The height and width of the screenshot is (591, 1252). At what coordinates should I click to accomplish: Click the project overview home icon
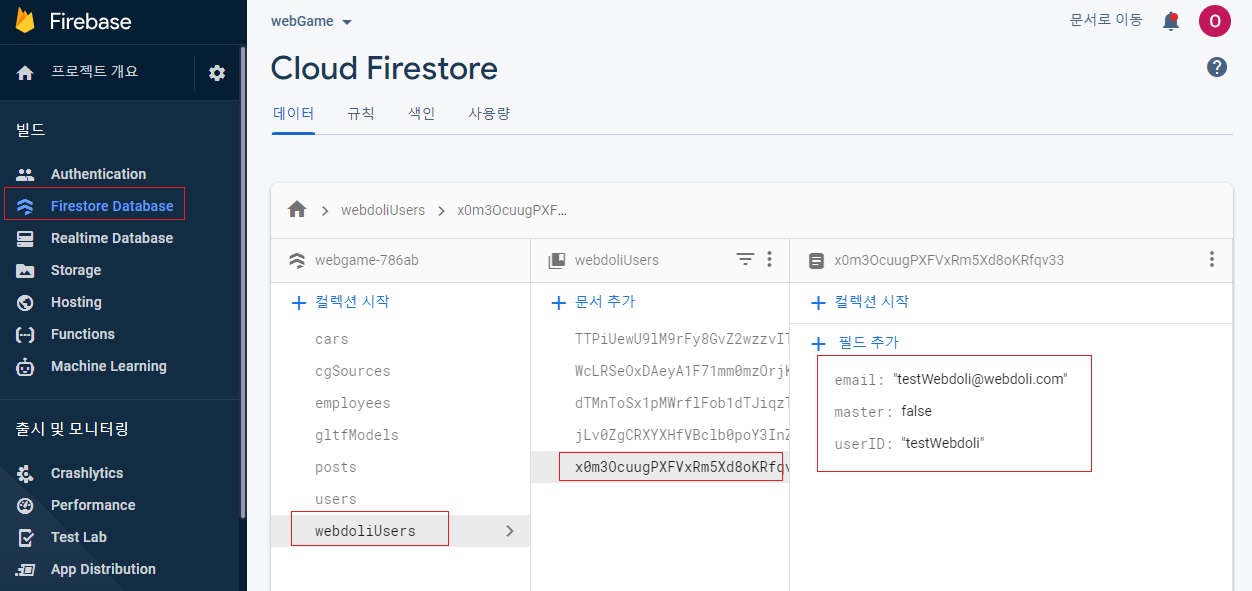(x=26, y=73)
